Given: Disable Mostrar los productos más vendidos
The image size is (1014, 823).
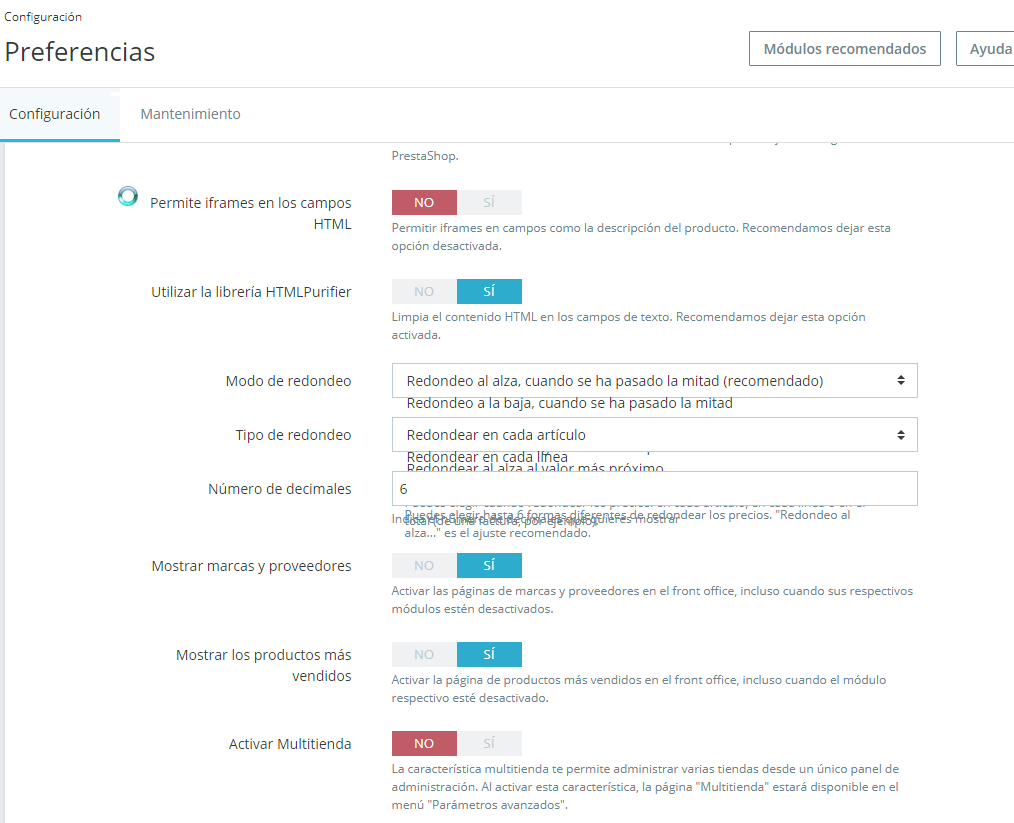Looking at the screenshot, I should (x=424, y=655).
